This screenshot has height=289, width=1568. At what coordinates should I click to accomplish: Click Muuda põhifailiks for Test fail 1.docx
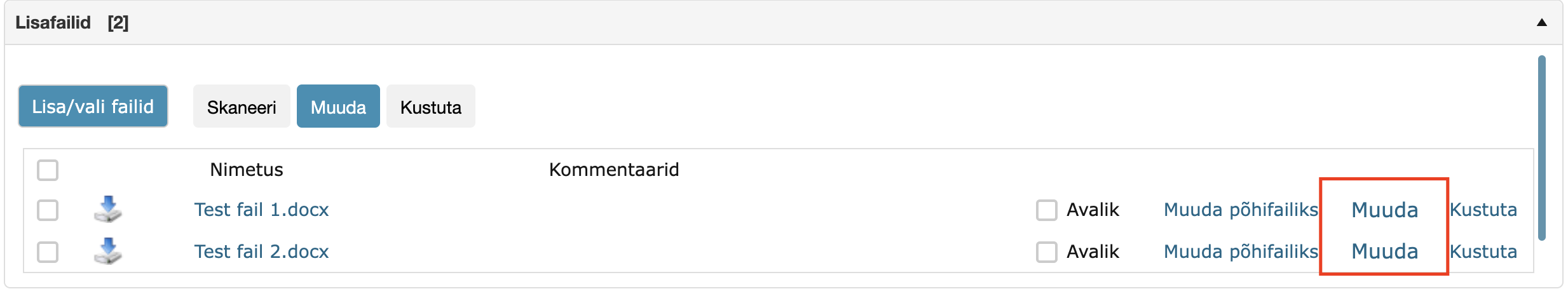click(x=1241, y=210)
